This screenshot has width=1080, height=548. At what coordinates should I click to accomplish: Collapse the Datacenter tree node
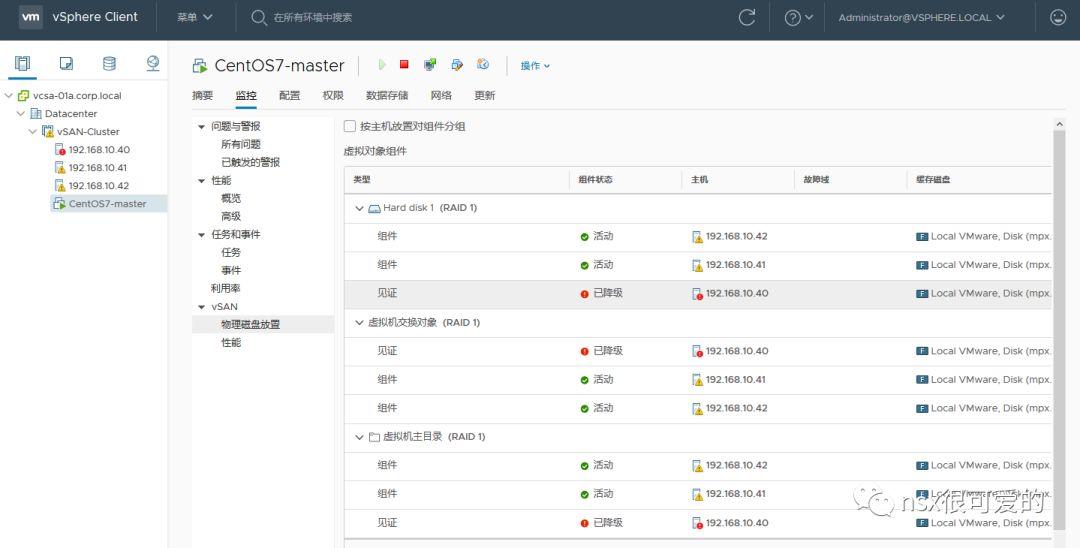coord(21,114)
